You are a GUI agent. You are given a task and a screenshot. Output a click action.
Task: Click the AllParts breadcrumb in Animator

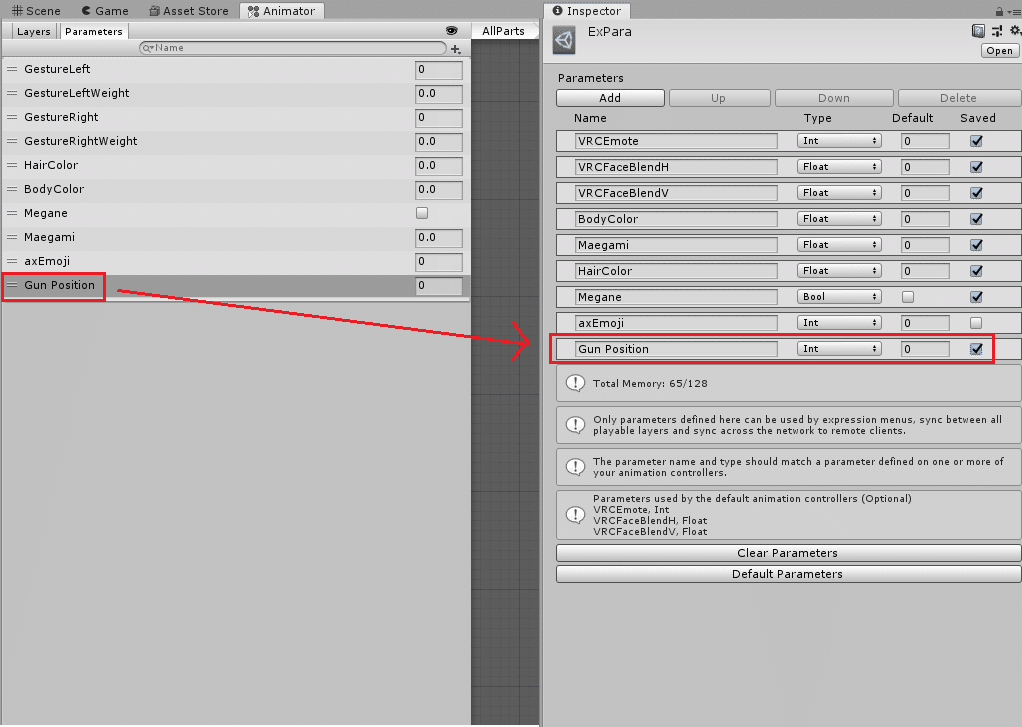pos(503,31)
